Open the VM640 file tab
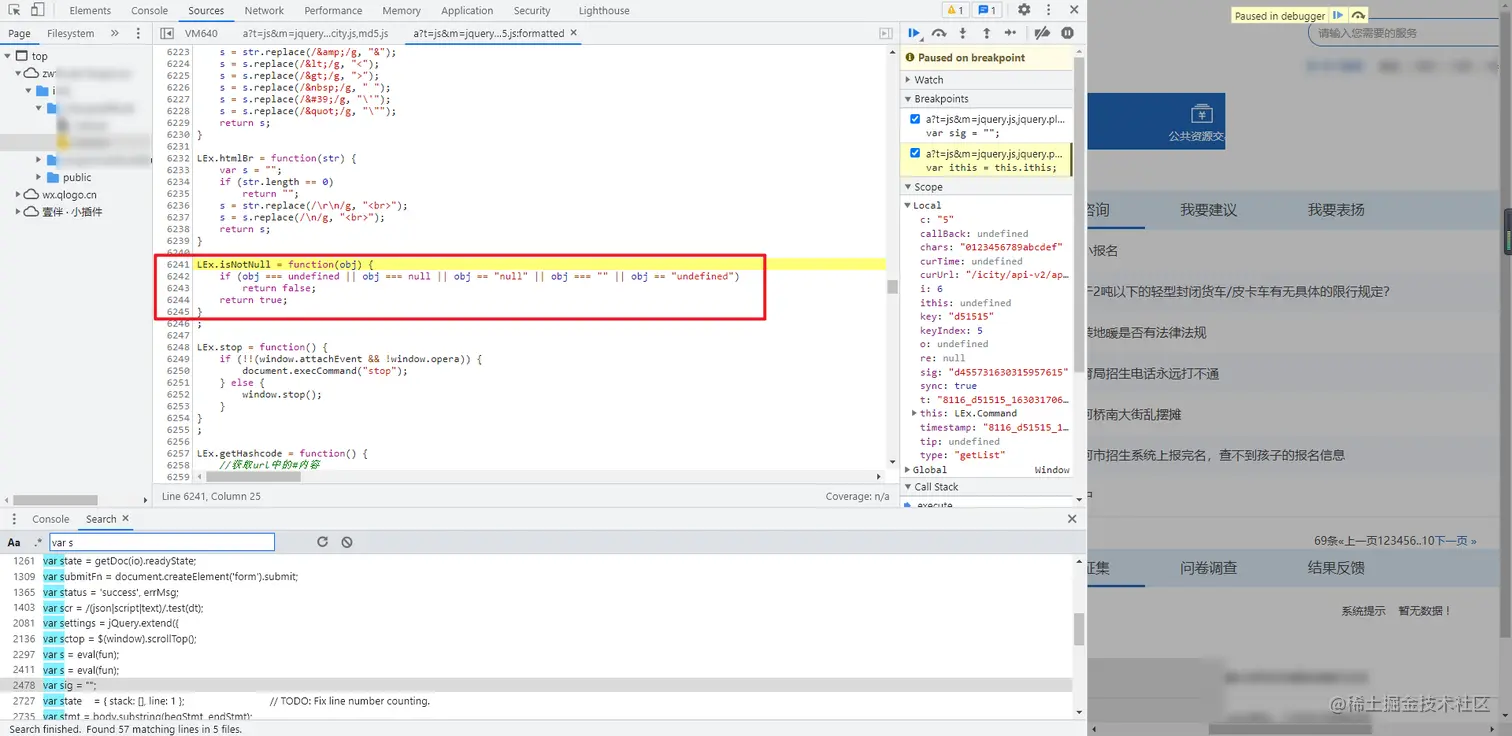The image size is (1512, 736). pos(201,33)
